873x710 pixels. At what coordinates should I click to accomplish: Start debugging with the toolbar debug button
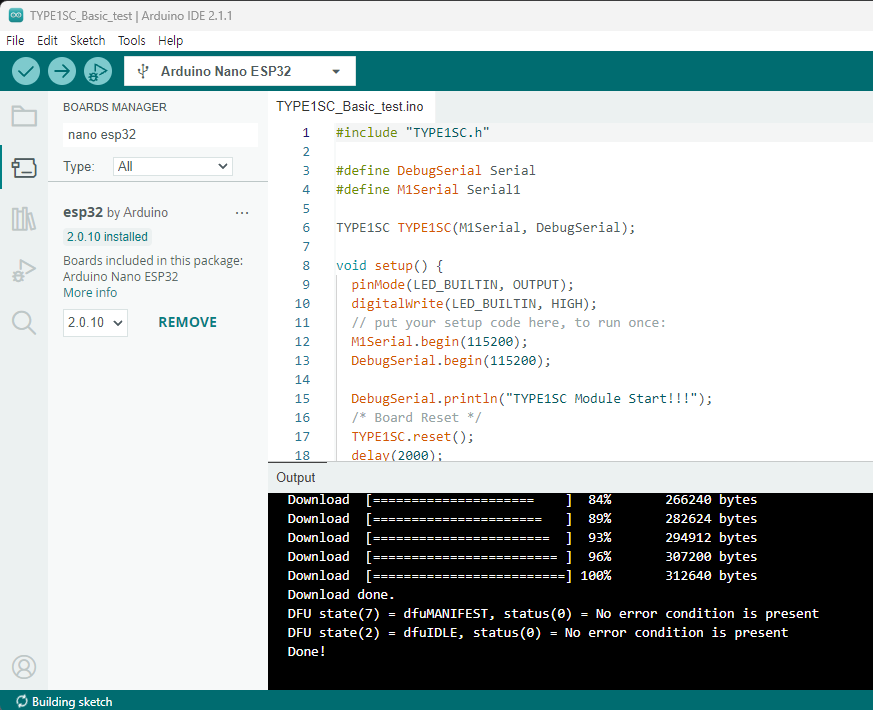click(98, 71)
